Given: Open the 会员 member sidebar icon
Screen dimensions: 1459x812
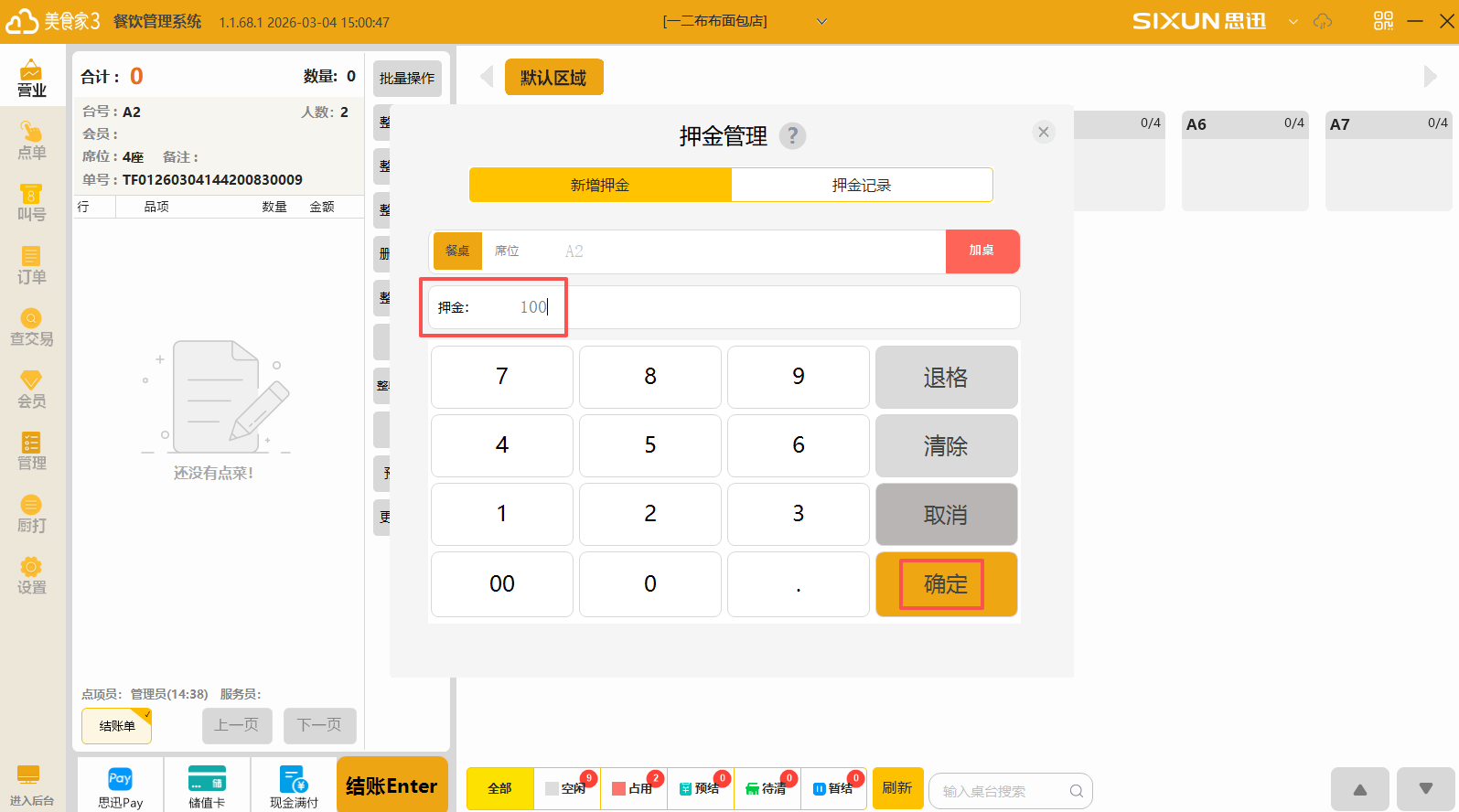Looking at the screenshot, I should [x=31, y=389].
